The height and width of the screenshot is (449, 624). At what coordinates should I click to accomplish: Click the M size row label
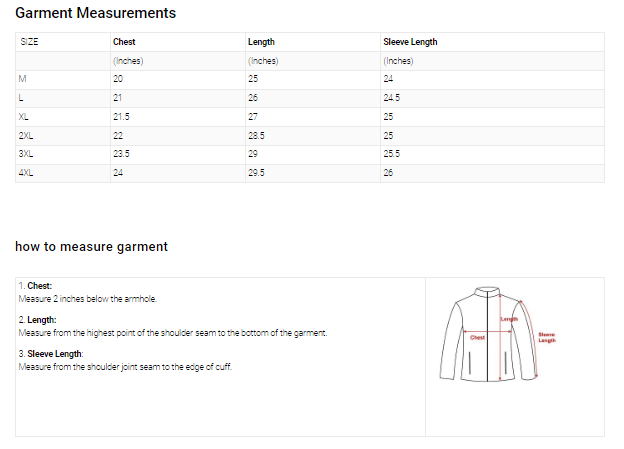click(x=22, y=78)
